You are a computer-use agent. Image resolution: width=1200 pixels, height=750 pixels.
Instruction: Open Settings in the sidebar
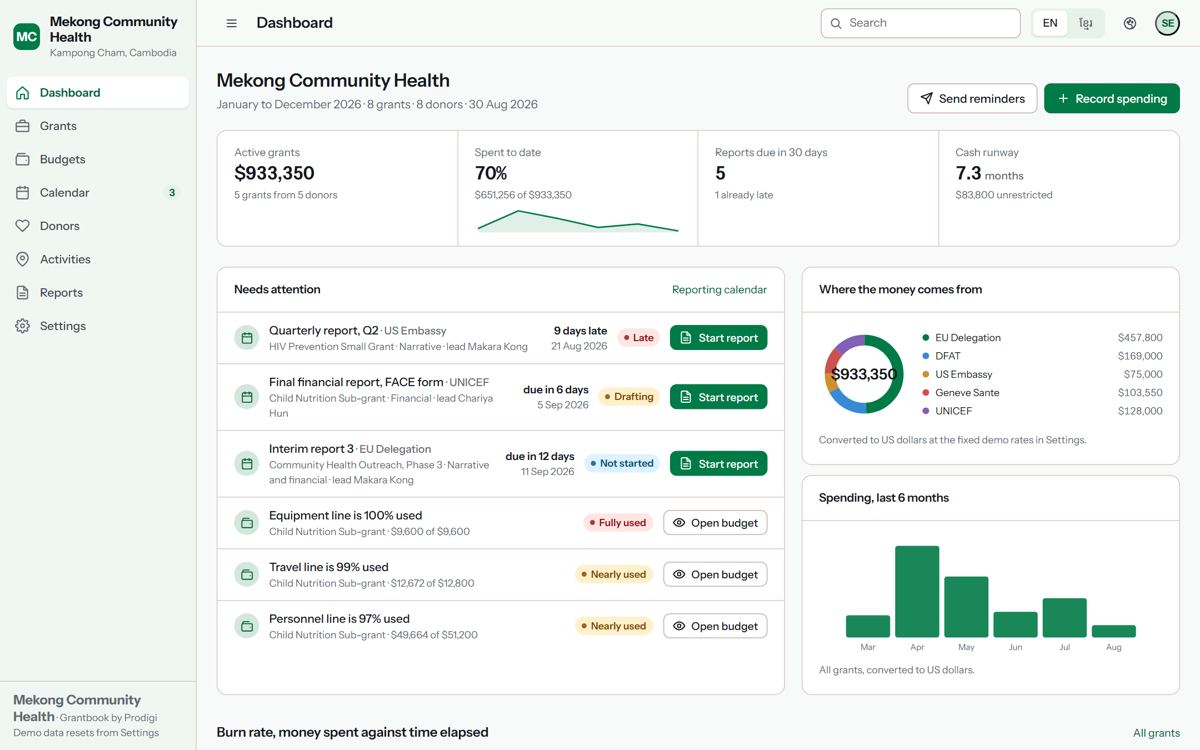pyautogui.click(x=98, y=326)
